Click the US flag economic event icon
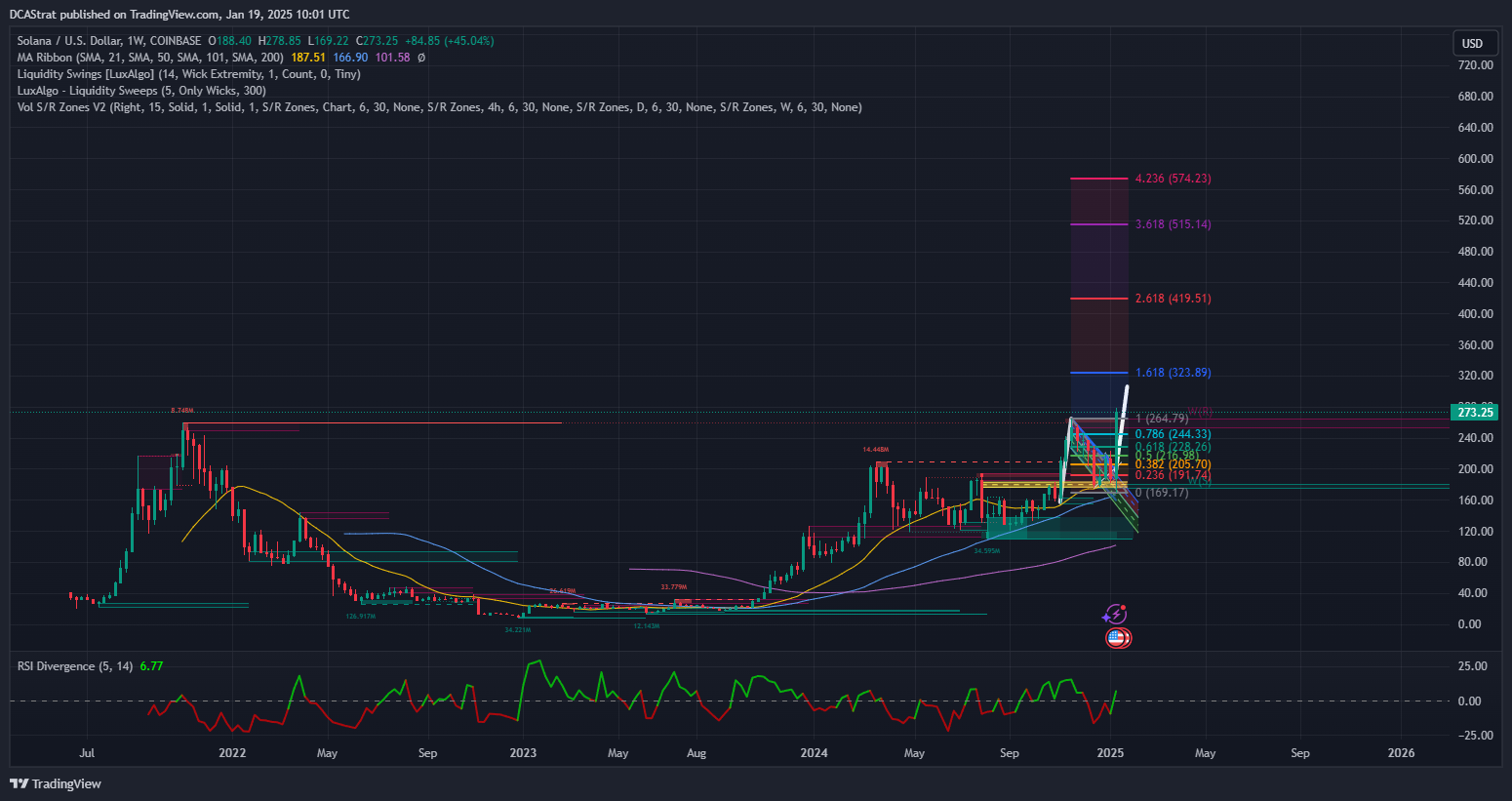Image resolution: width=1512 pixels, height=801 pixels. (1117, 638)
